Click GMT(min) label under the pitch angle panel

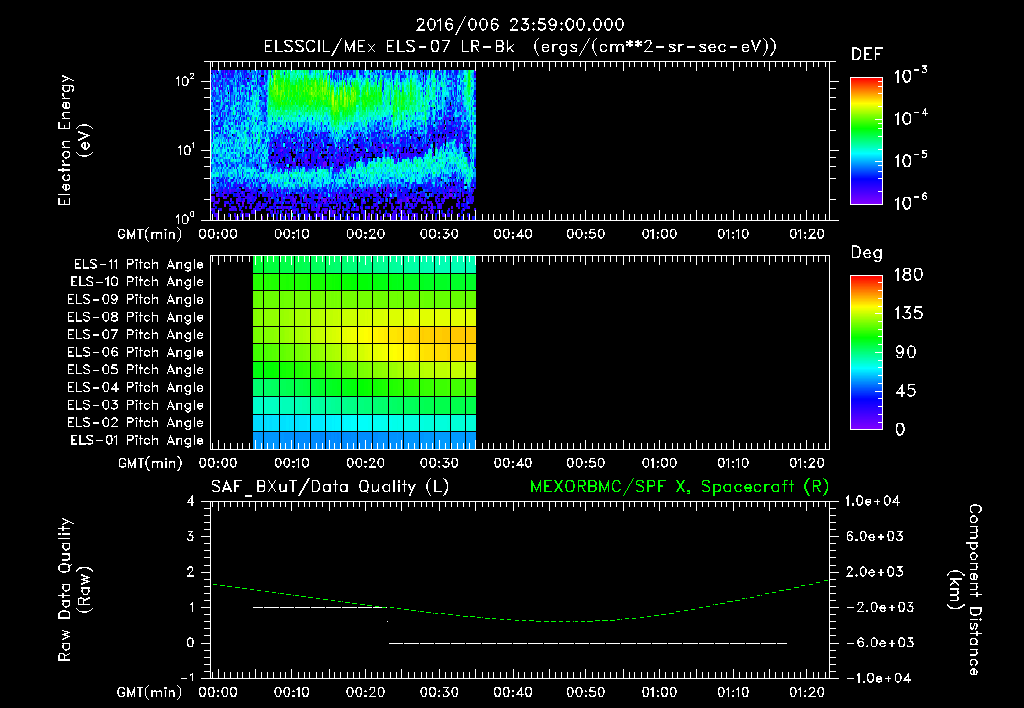click(150, 464)
